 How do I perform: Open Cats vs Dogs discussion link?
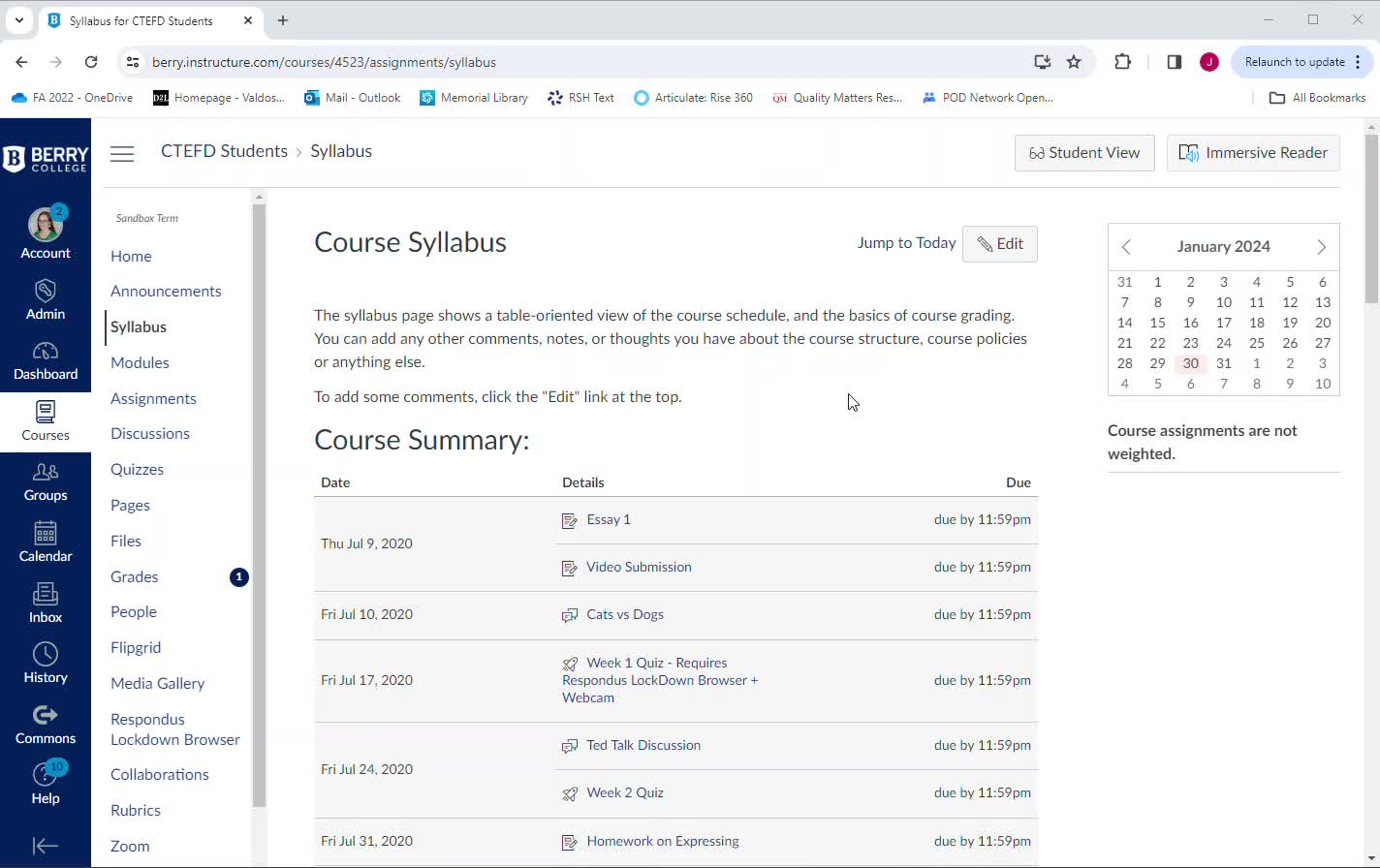625,614
